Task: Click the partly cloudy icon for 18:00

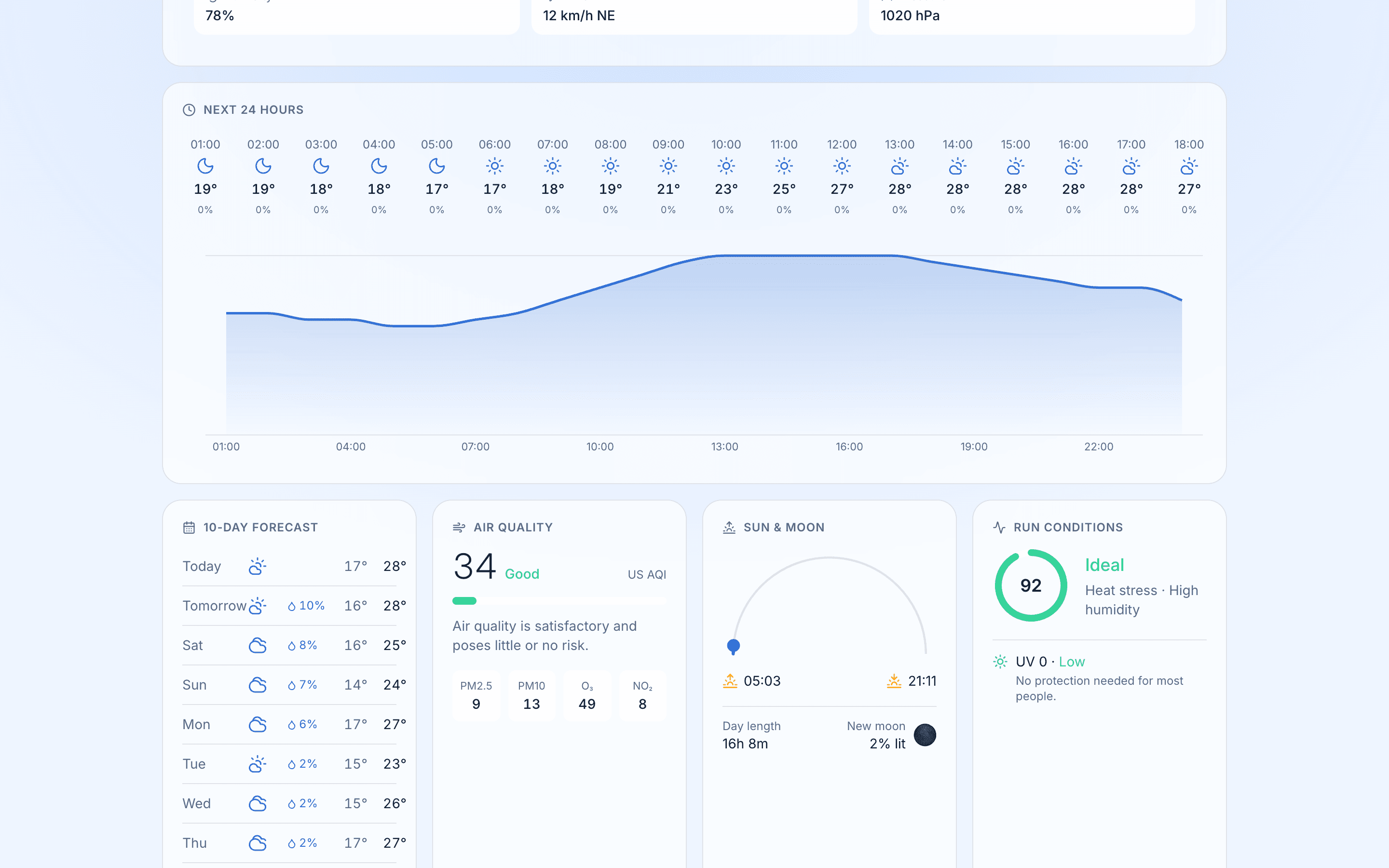Action: coord(1189,166)
